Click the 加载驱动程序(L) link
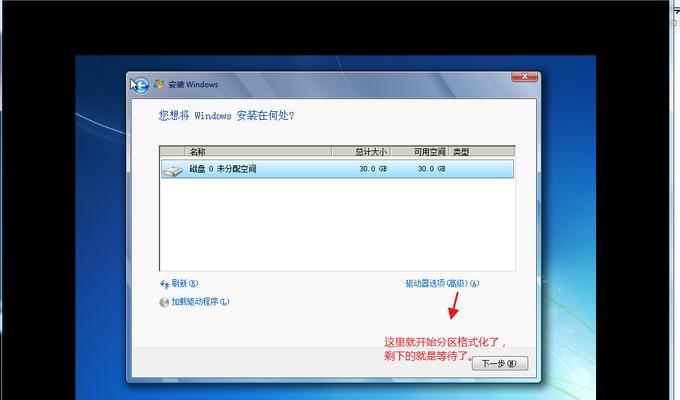This screenshot has height=400, width=680. click(200, 302)
